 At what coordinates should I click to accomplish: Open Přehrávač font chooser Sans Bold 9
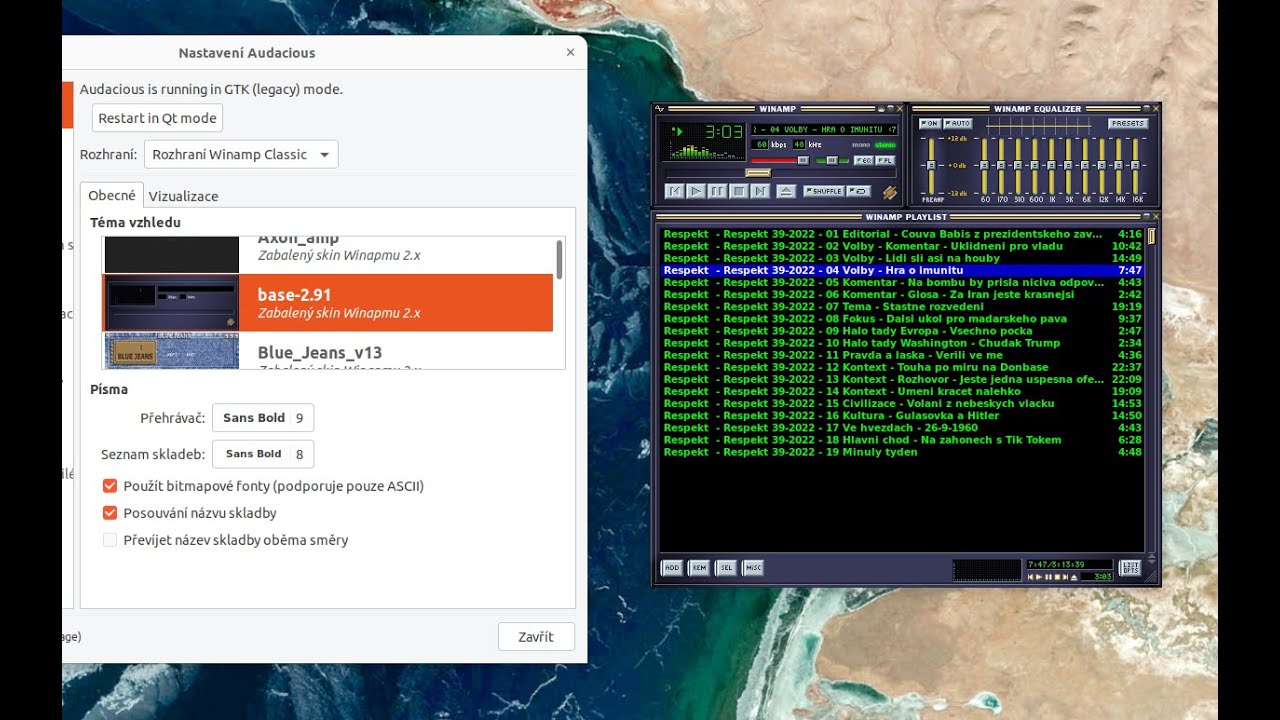pos(263,418)
